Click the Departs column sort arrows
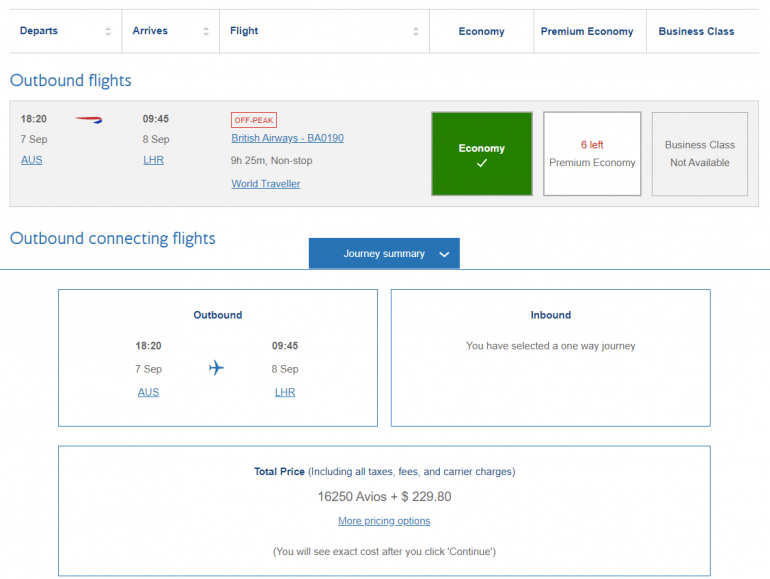The height and width of the screenshot is (579, 770). pos(108,32)
